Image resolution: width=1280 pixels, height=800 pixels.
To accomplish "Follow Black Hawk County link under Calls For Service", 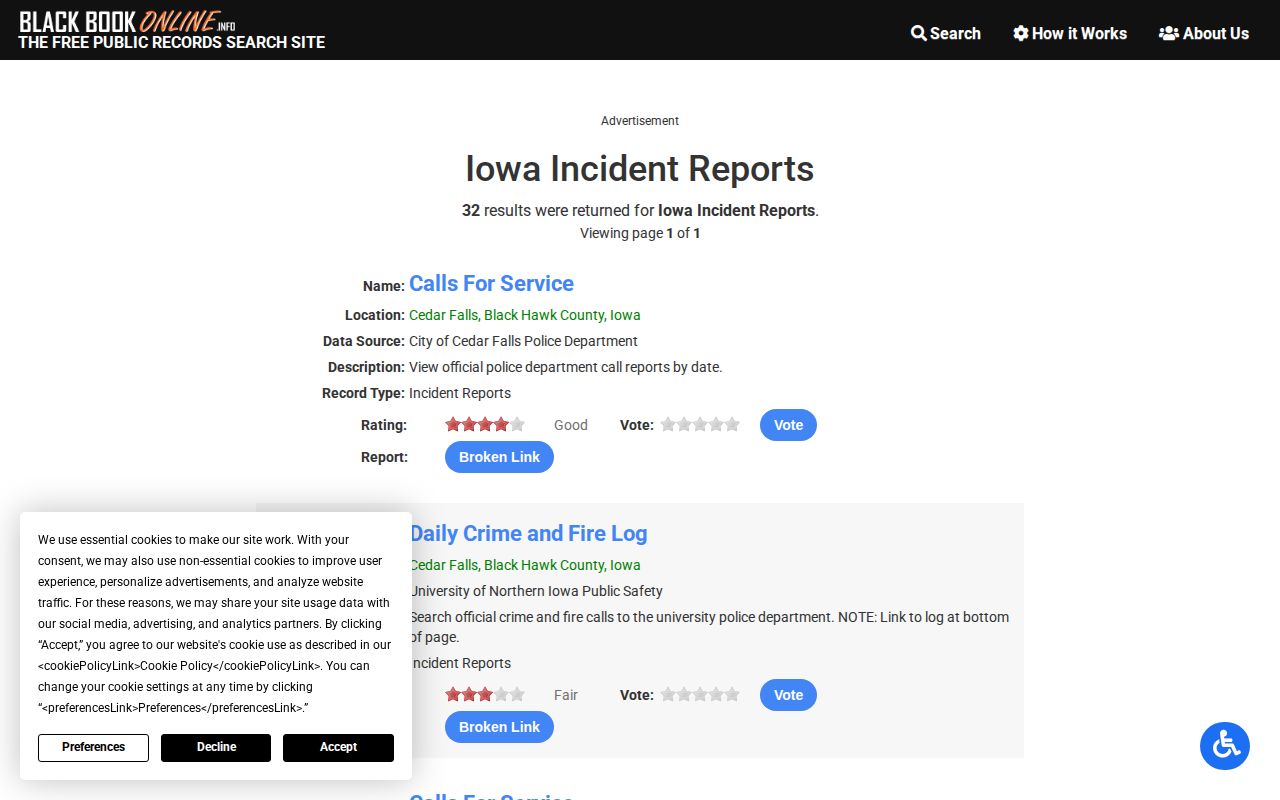I will 544,315.
